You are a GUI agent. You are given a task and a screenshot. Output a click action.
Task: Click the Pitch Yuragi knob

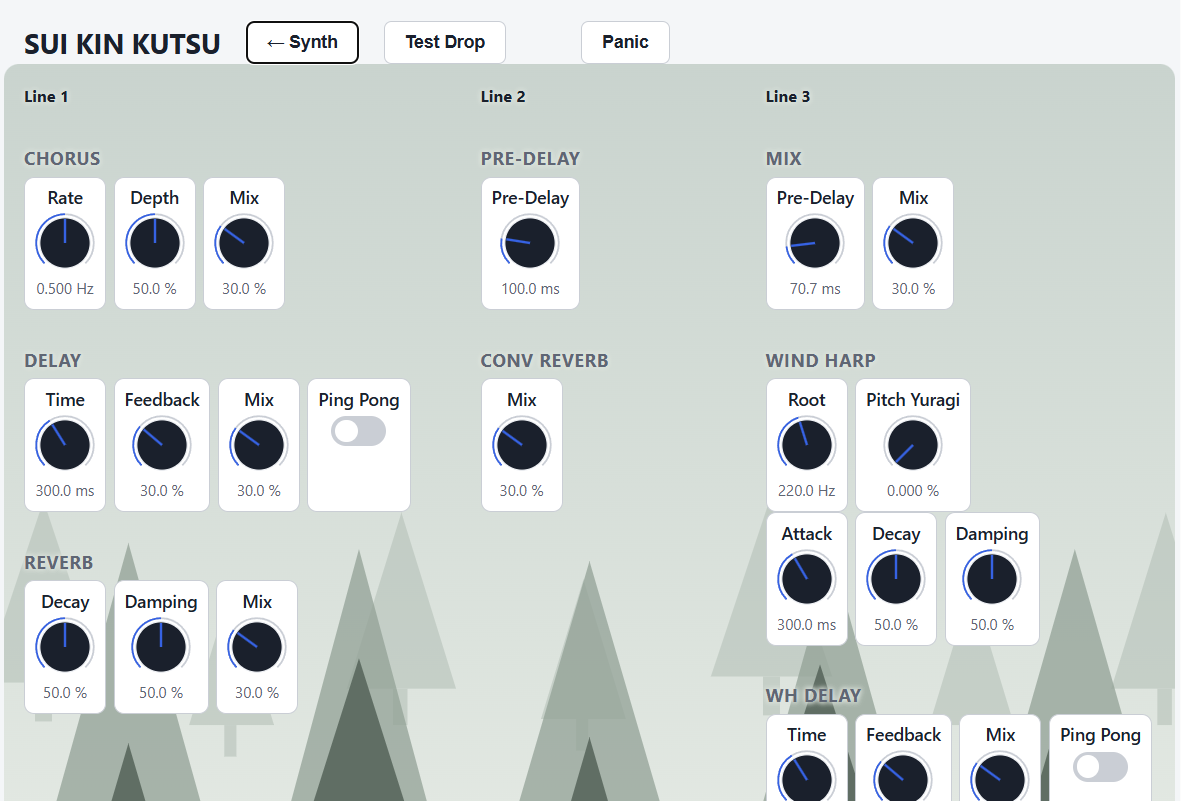click(x=913, y=445)
